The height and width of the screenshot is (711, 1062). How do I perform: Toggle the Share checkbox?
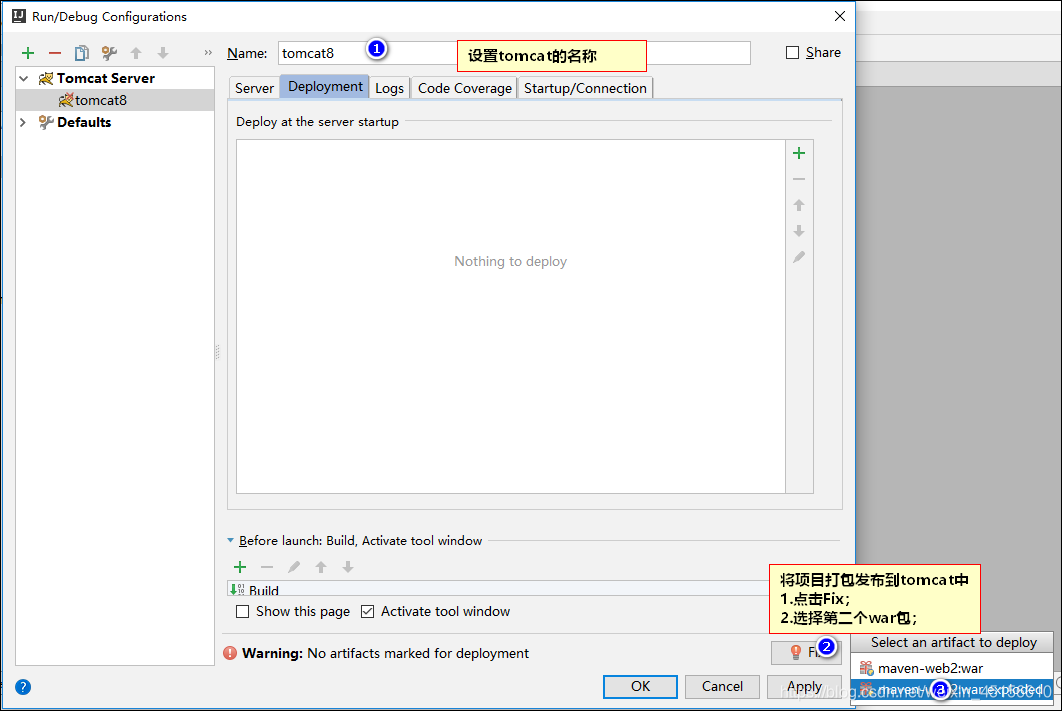(x=792, y=53)
